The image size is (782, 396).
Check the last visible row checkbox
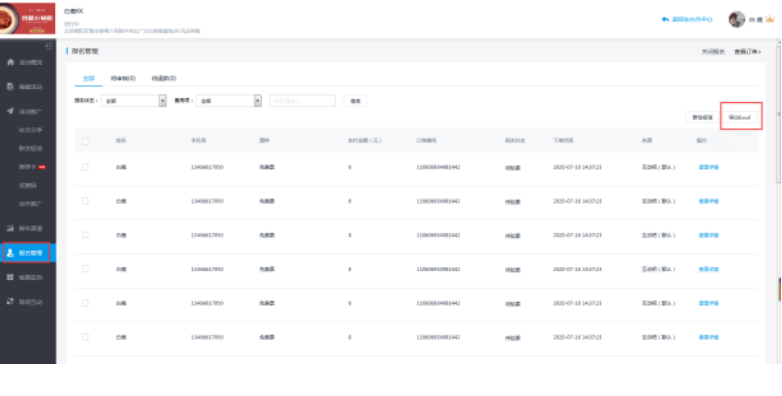coord(85,337)
